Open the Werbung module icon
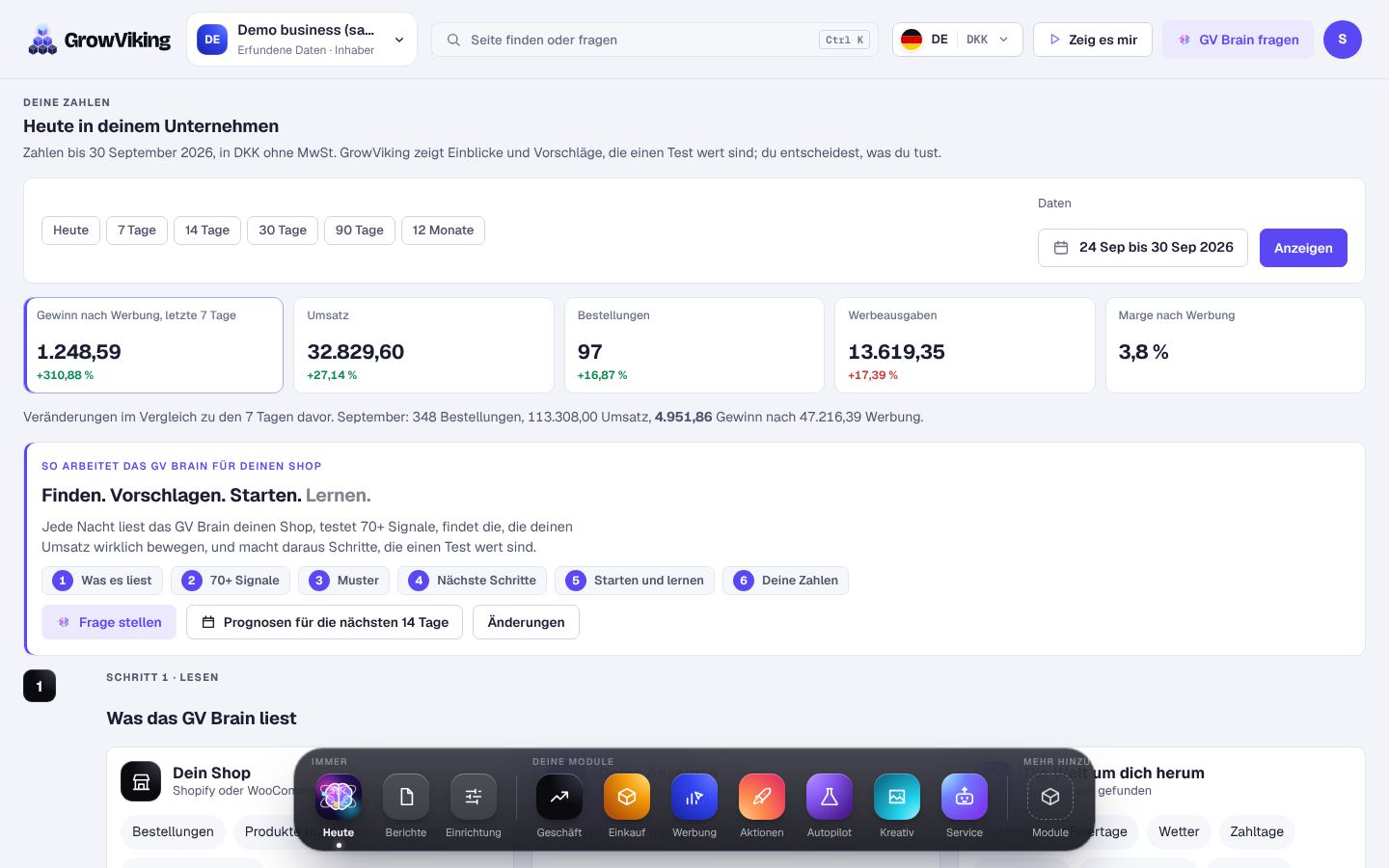 [694, 797]
